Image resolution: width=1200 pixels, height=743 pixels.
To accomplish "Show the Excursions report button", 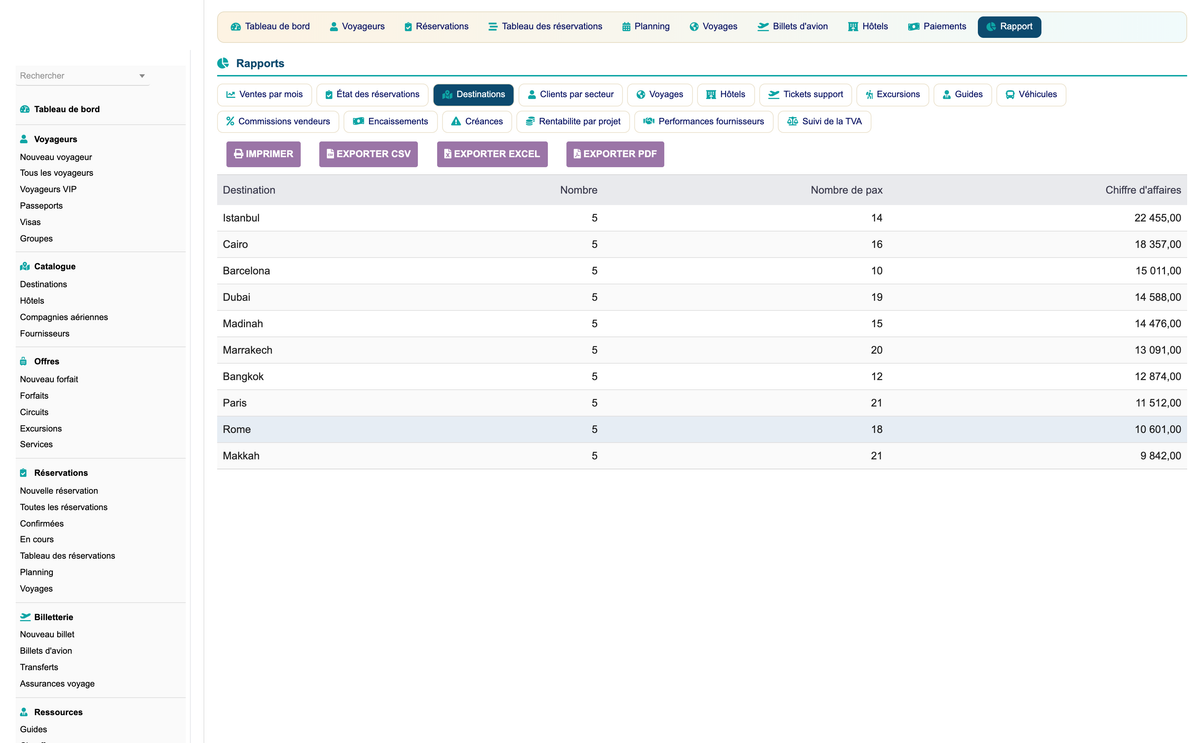I will tap(893, 95).
